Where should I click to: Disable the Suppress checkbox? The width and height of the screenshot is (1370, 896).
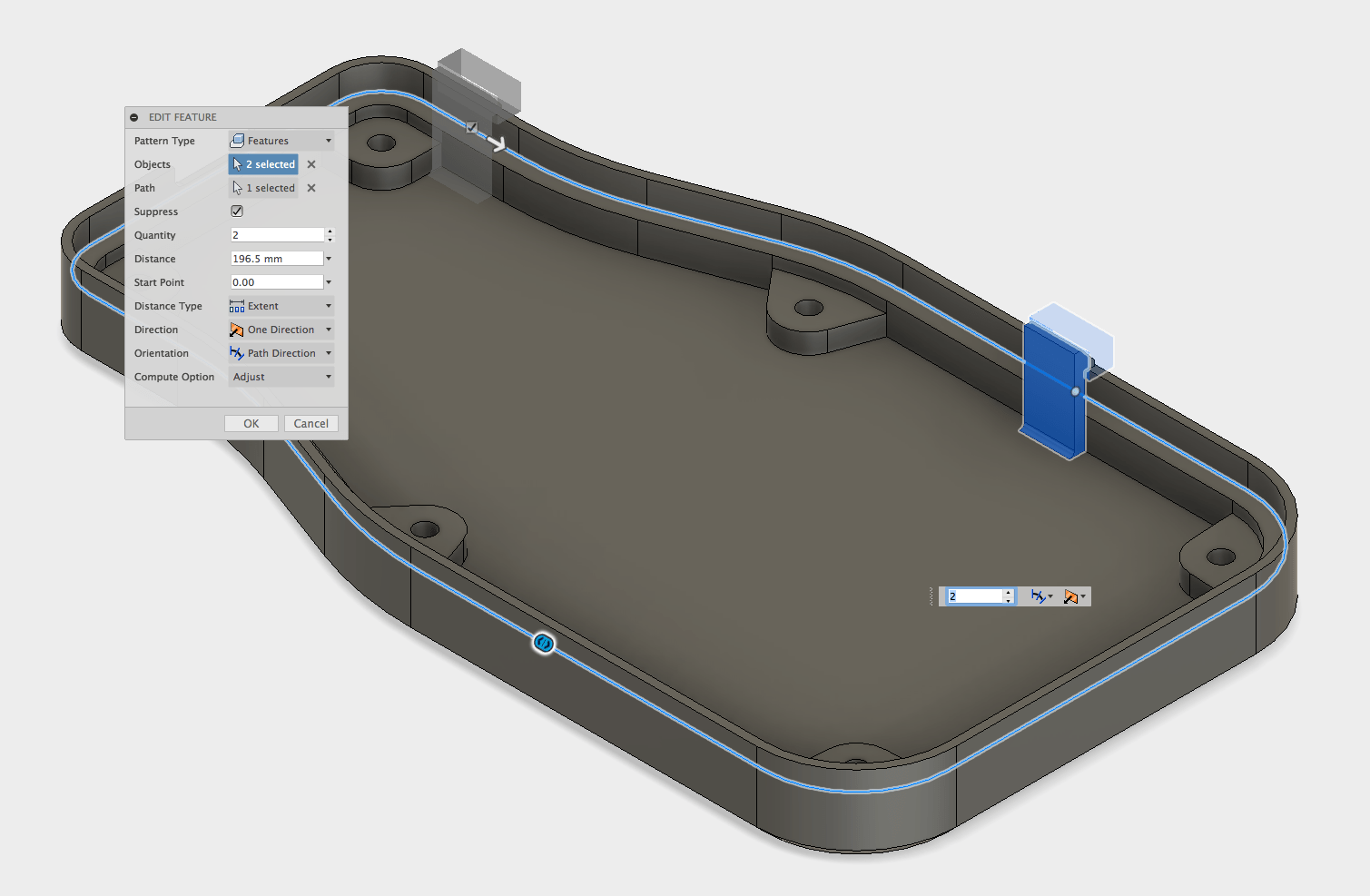(x=236, y=211)
